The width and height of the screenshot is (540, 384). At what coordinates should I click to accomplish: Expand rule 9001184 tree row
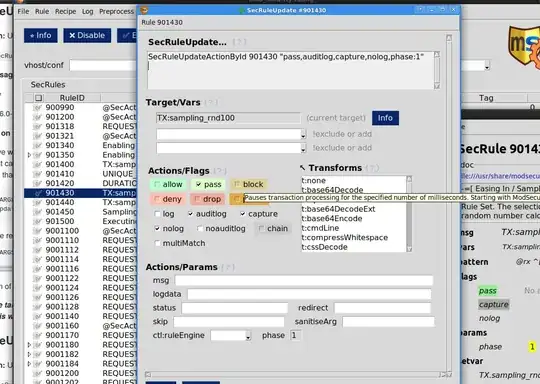[x=29, y=364]
